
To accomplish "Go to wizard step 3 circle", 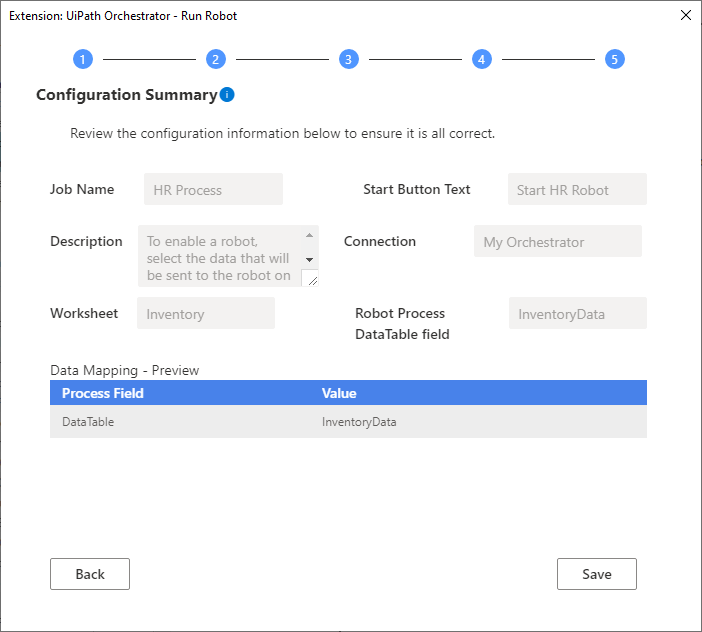I will (349, 59).
